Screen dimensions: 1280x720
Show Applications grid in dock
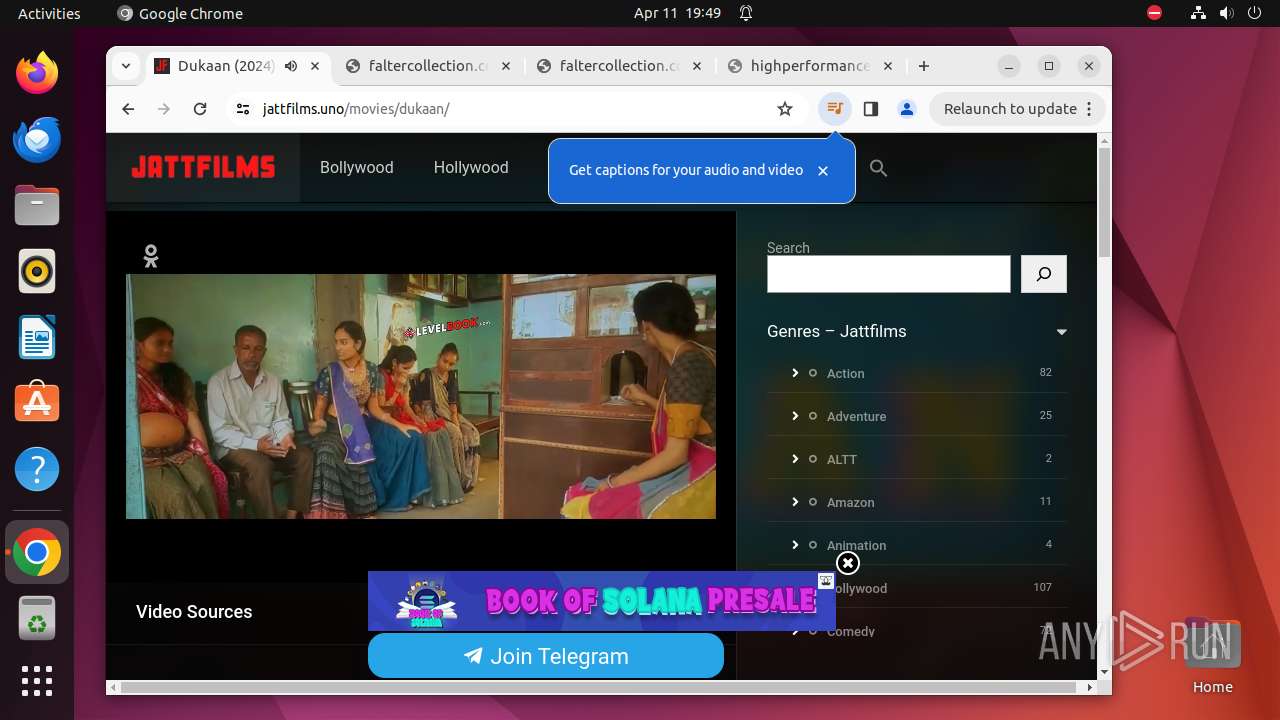coord(37,681)
